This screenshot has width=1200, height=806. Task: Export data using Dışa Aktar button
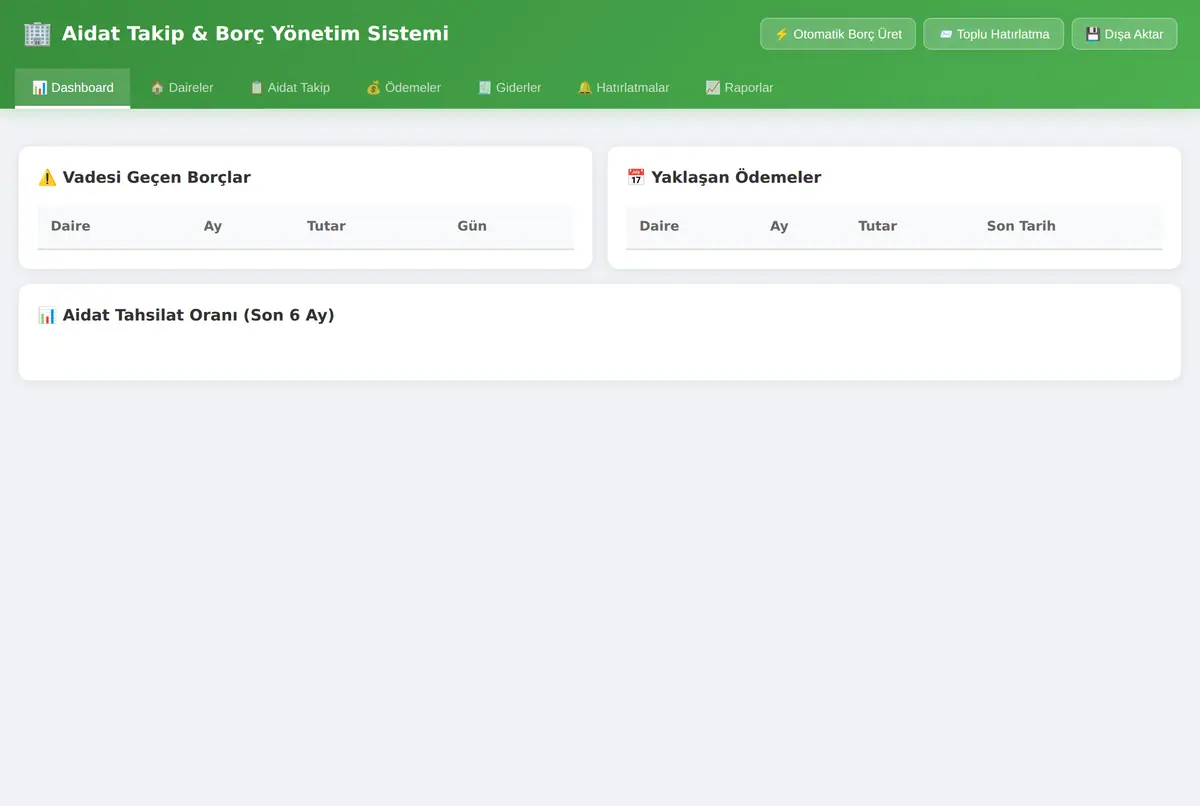pos(1124,34)
